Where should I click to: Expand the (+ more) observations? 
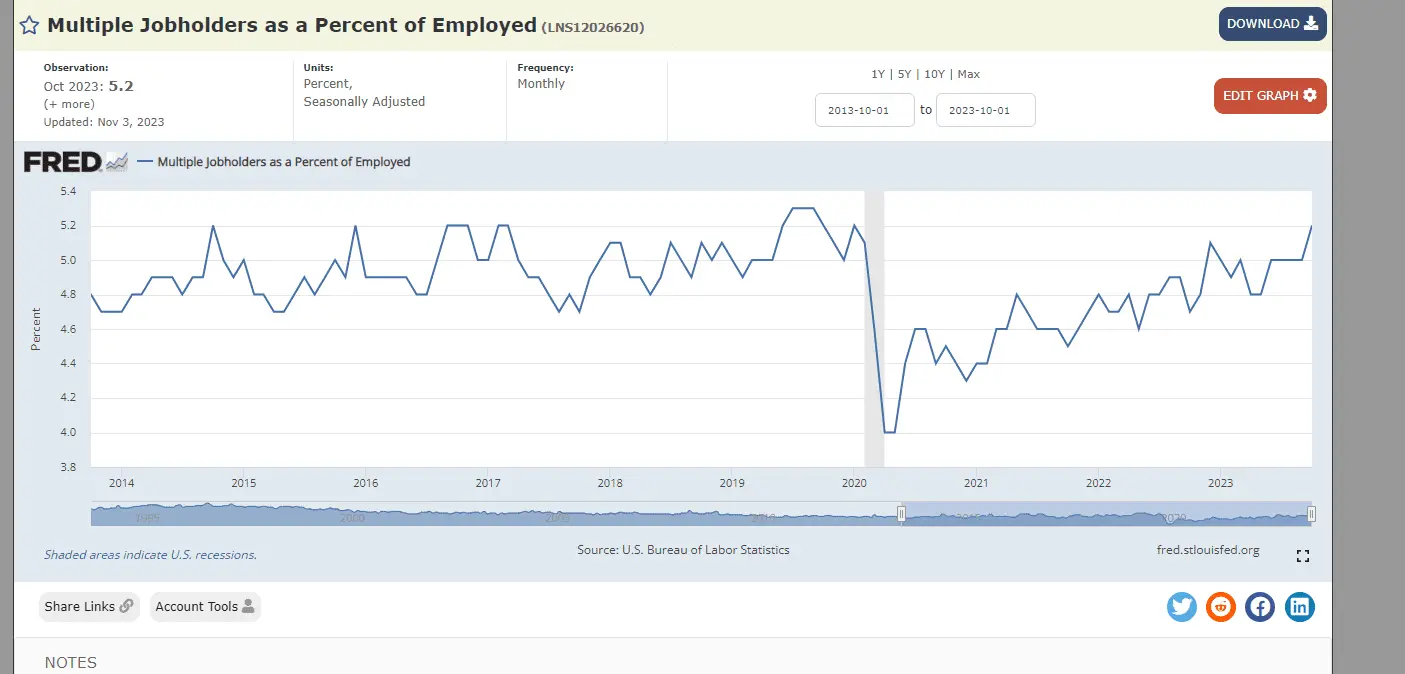(x=69, y=104)
